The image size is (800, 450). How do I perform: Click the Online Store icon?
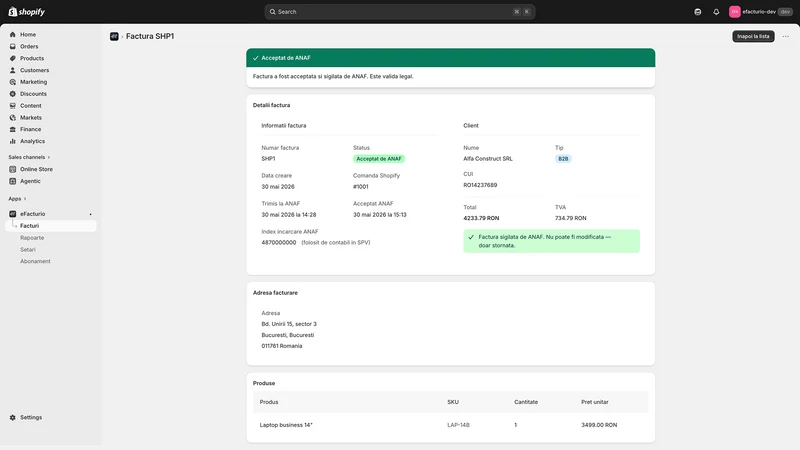tap(13, 169)
